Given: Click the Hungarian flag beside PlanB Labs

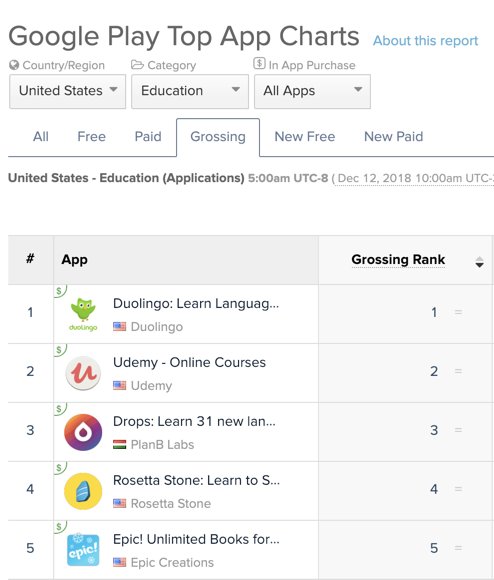Looking at the screenshot, I should tap(119, 444).
